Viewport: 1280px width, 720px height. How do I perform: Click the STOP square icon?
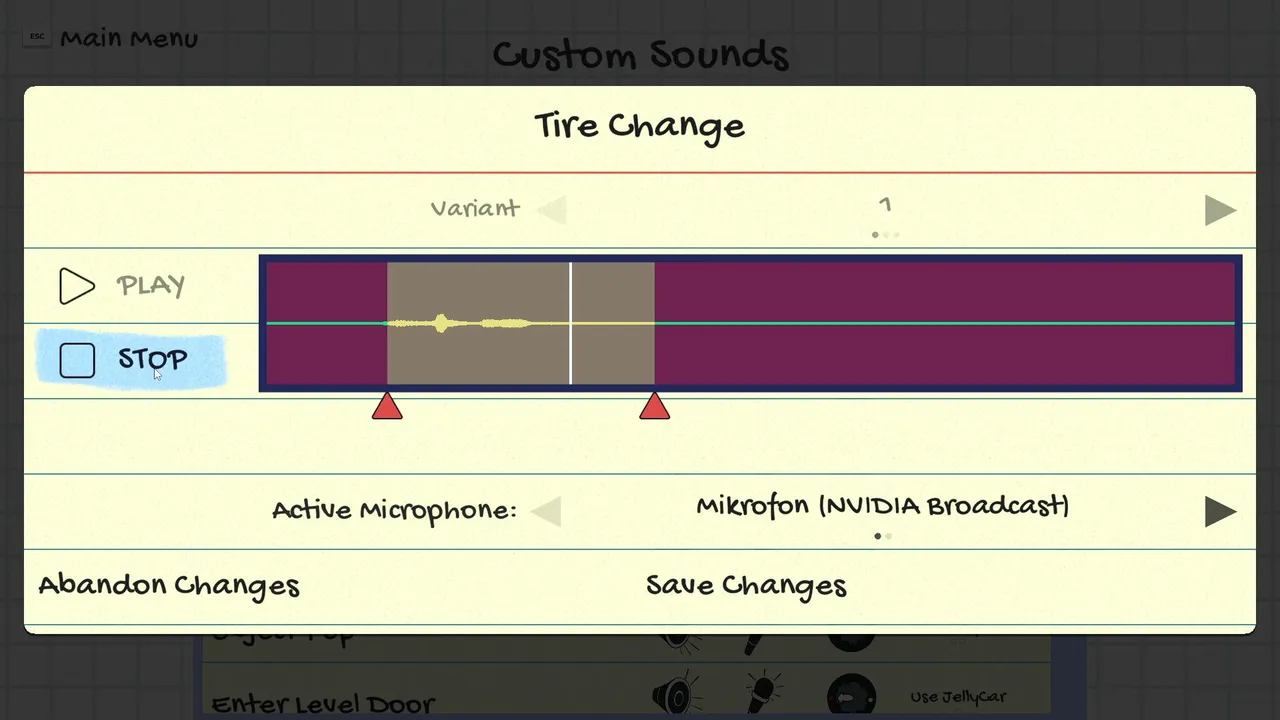point(77,360)
